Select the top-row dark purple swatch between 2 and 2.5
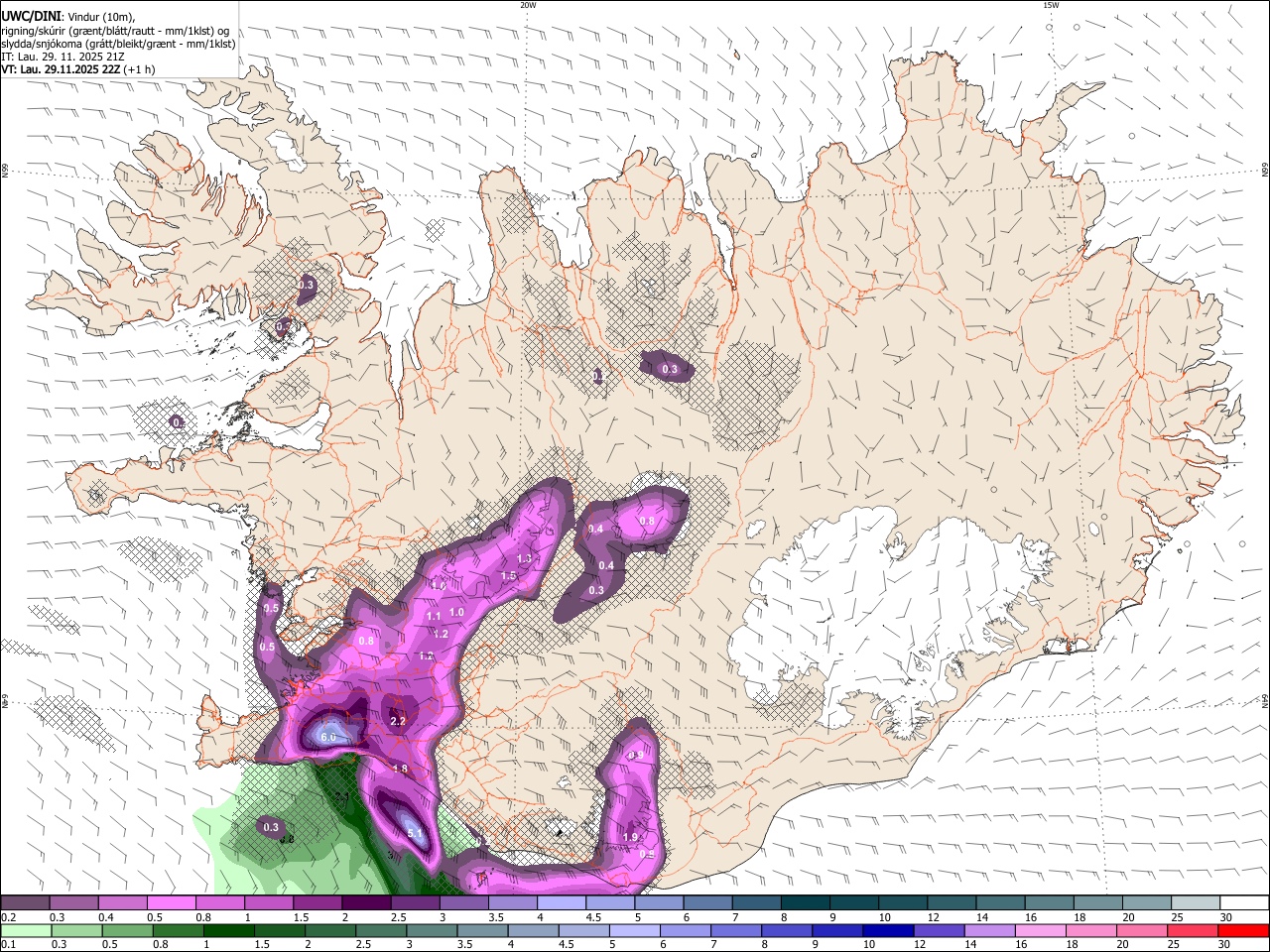Viewport: 1270px width, 952px height. point(365,903)
